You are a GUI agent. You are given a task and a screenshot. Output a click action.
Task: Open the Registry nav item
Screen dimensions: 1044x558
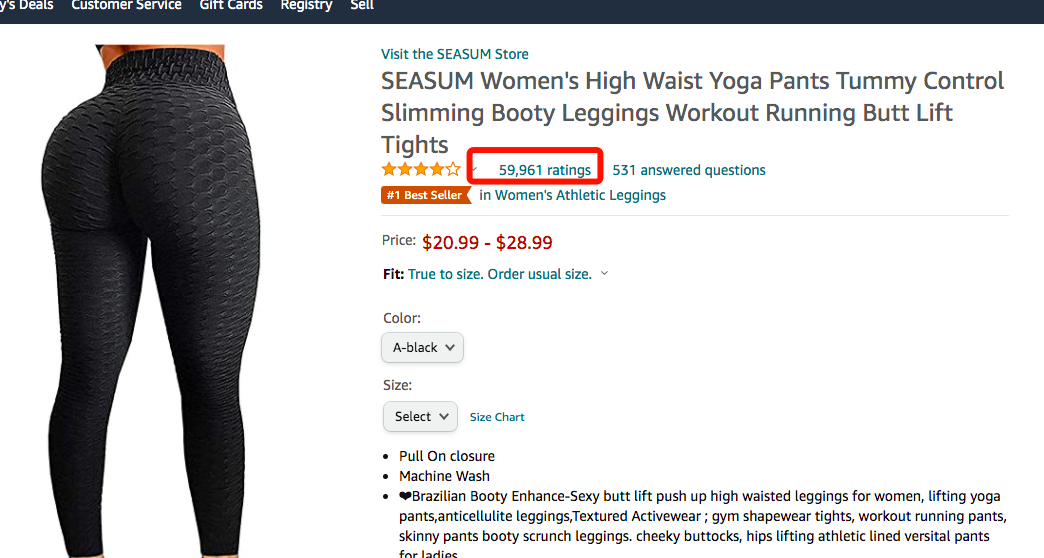(306, 5)
